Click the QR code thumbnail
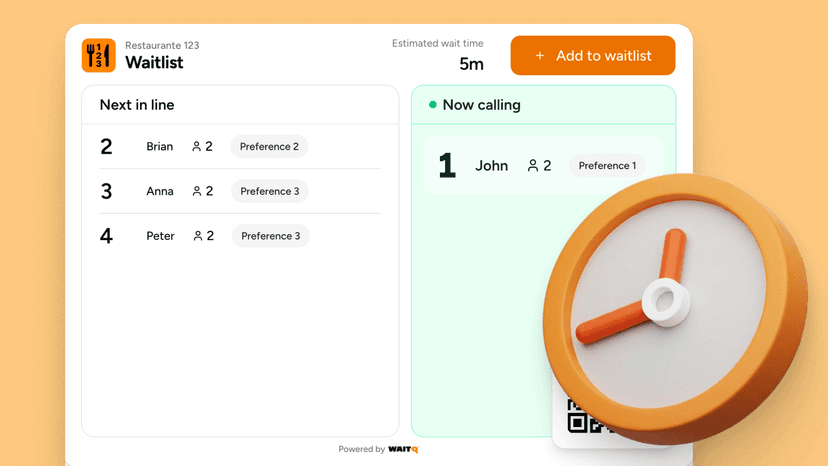This screenshot has height=466, width=828. point(577,418)
